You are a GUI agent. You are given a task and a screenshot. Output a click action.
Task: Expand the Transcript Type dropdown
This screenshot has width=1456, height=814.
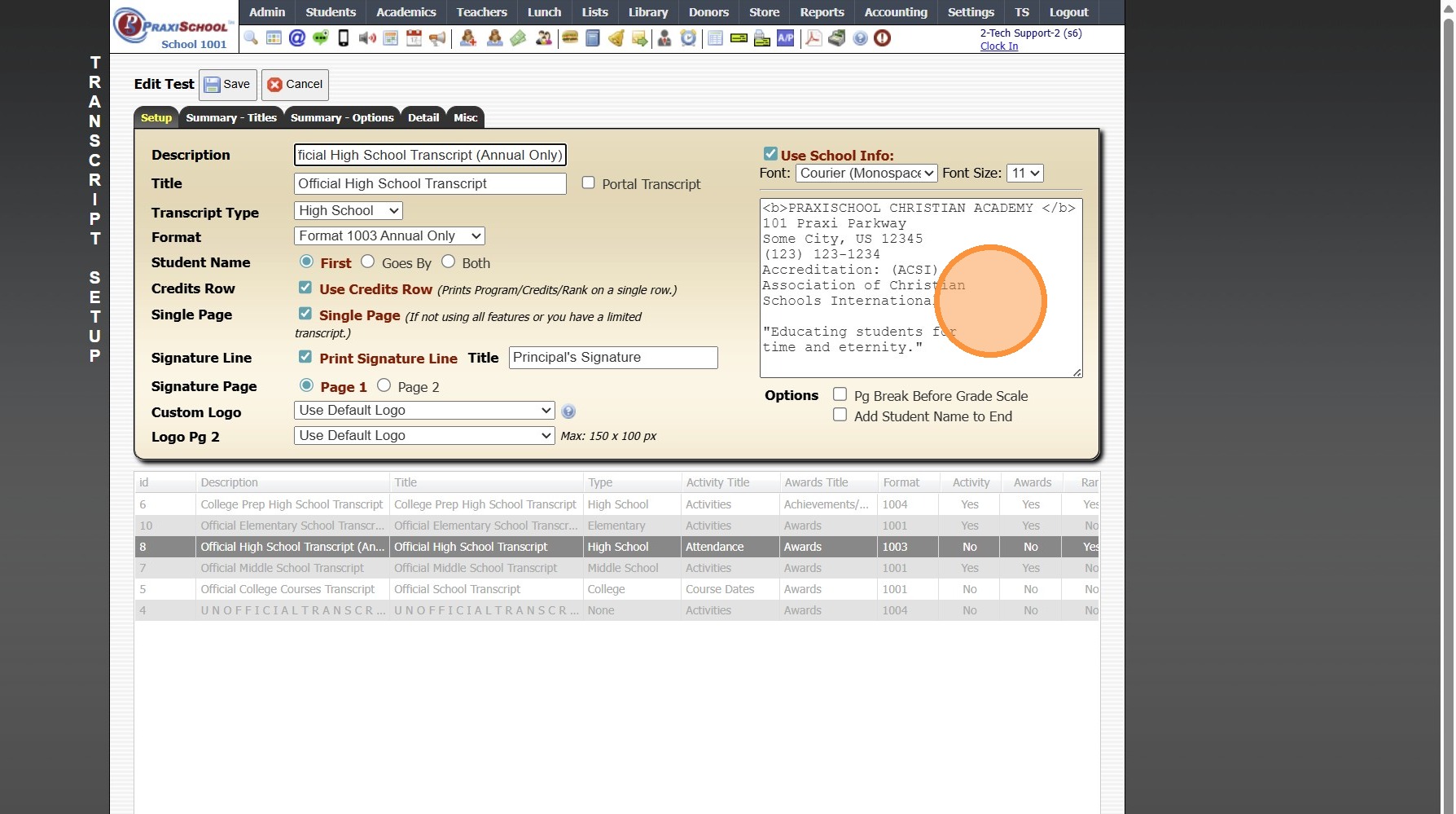(348, 211)
